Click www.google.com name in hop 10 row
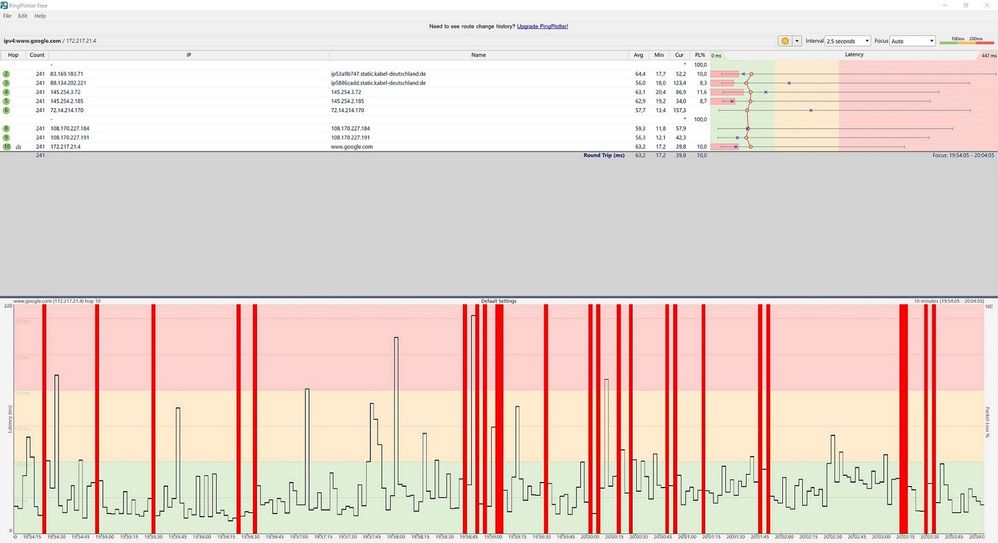998x543 pixels. point(351,146)
